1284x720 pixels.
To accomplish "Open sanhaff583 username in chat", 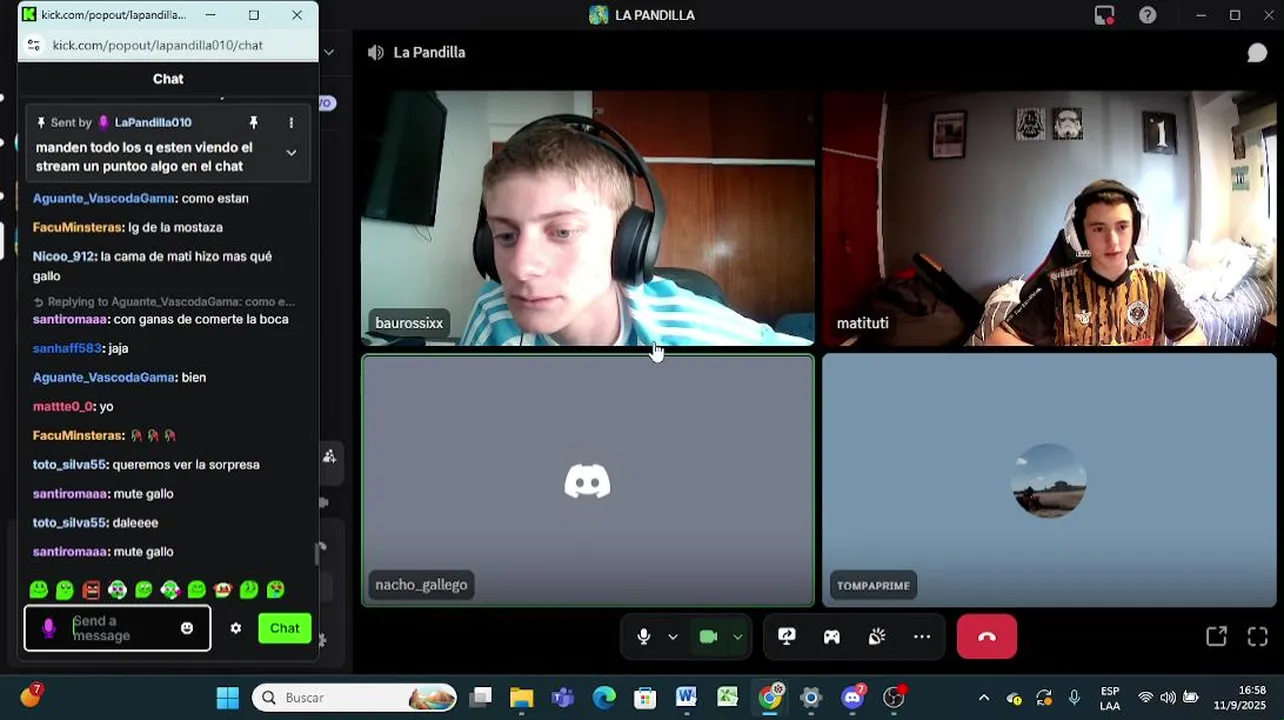I will point(67,348).
